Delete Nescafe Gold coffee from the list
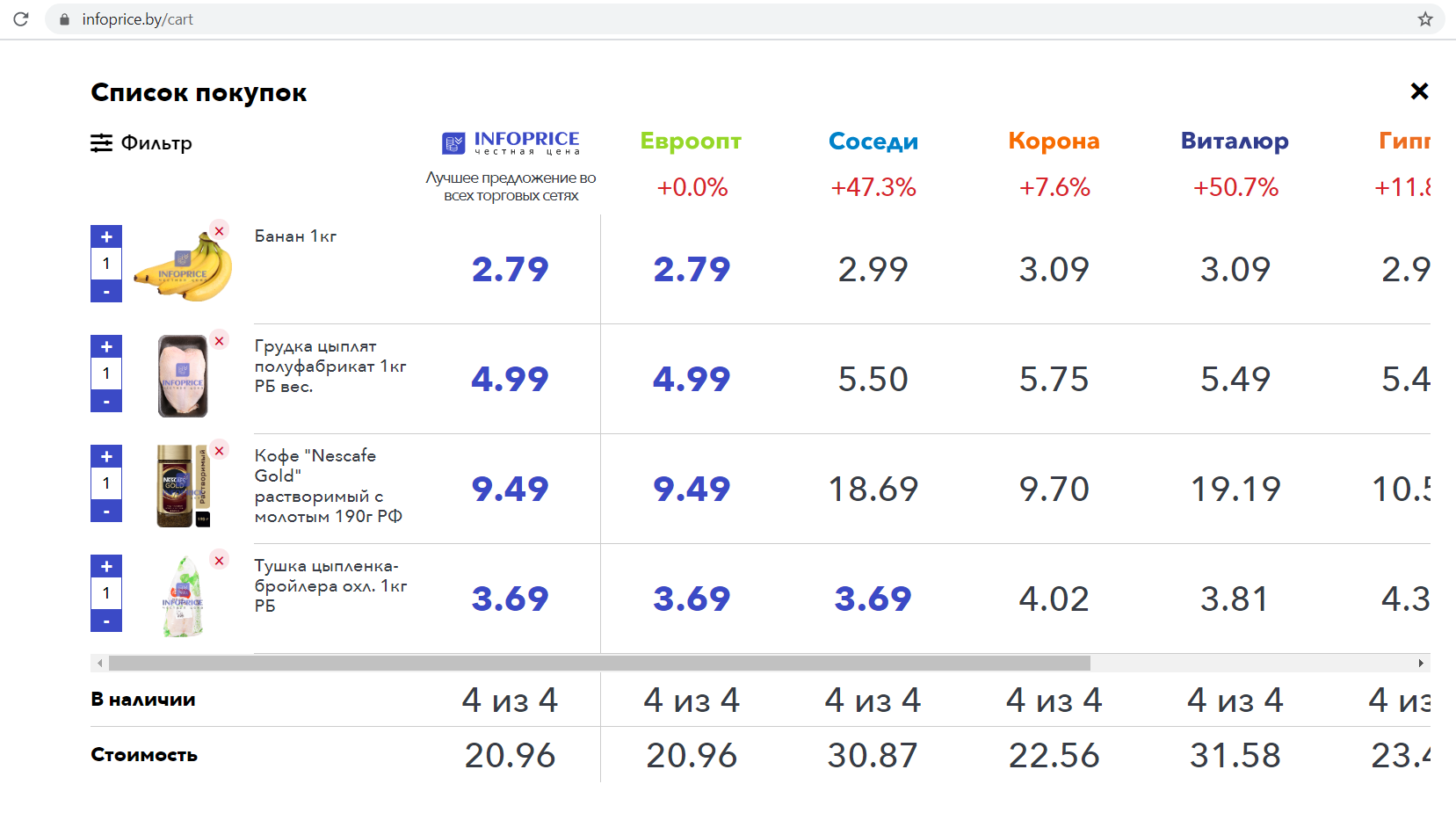The height and width of the screenshot is (813, 1456). click(x=220, y=450)
